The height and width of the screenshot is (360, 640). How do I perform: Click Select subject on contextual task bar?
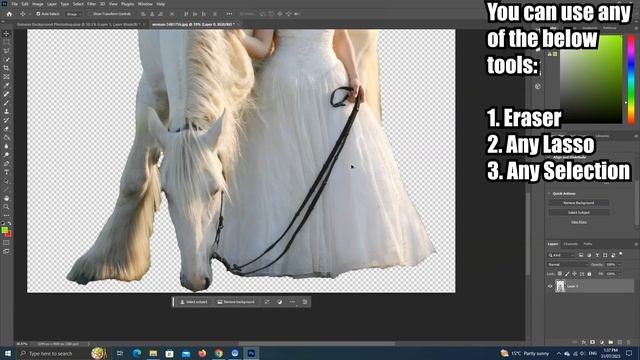(194, 302)
